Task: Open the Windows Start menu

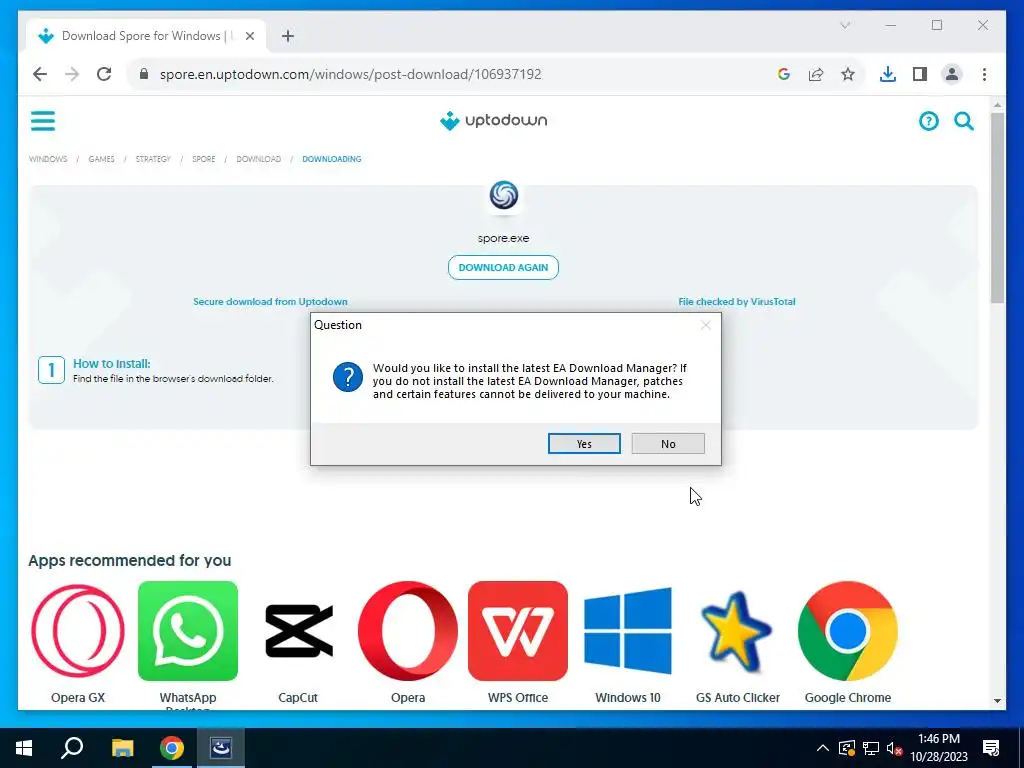Action: click(x=24, y=748)
